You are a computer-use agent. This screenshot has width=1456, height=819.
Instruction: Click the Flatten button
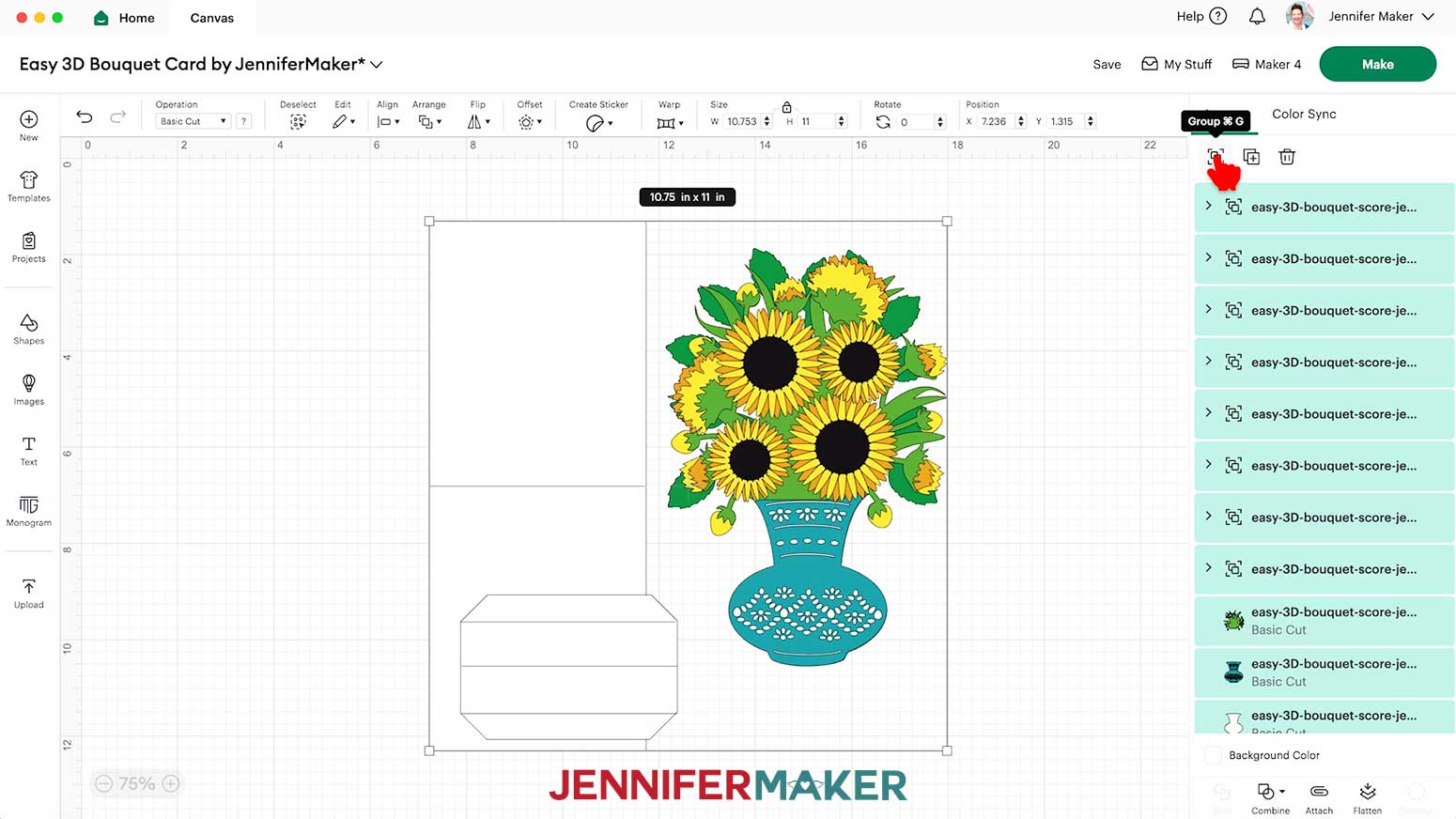(1368, 798)
